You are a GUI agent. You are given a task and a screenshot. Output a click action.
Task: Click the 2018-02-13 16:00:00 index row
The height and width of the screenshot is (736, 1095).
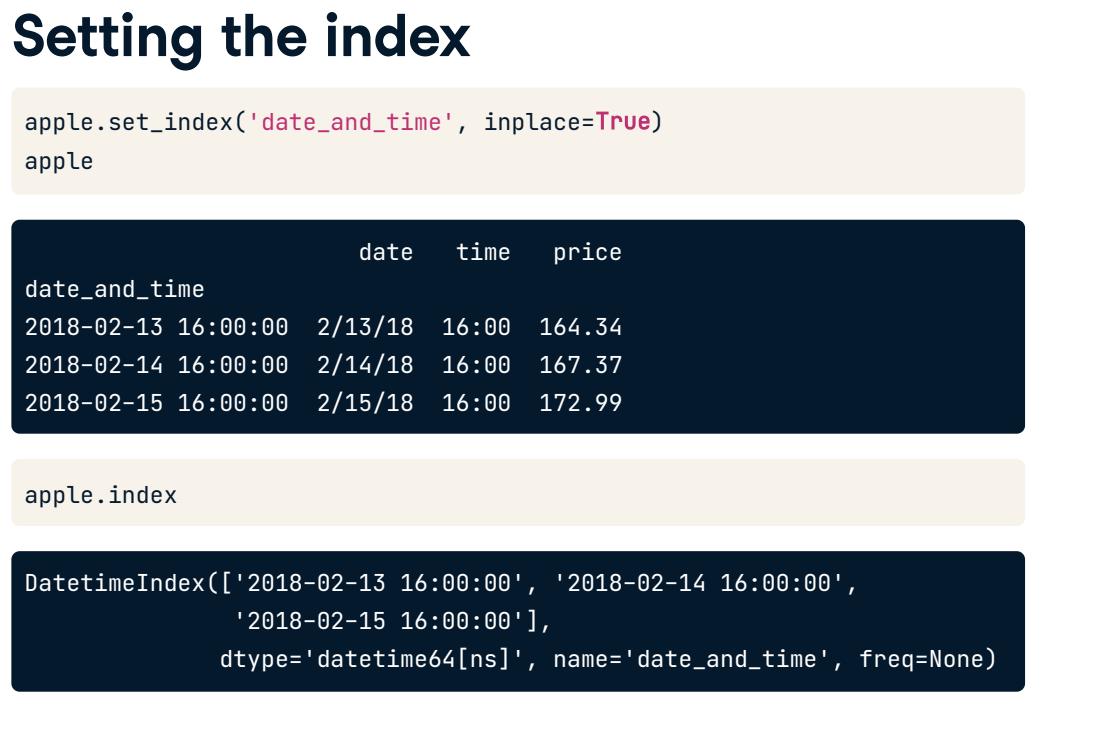coord(156,327)
